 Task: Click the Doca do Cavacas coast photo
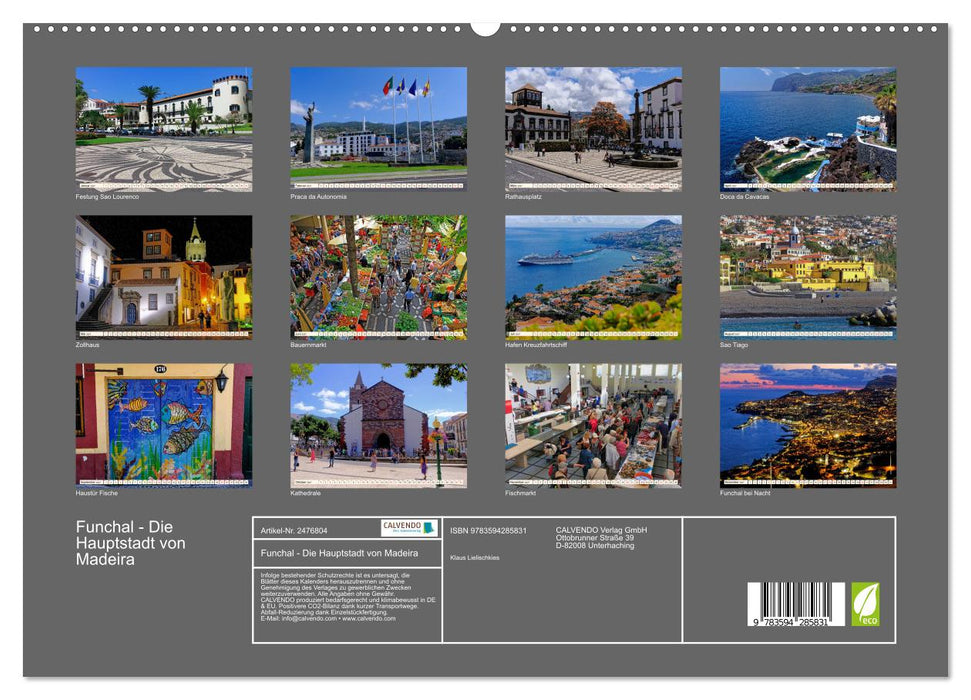[808, 129]
